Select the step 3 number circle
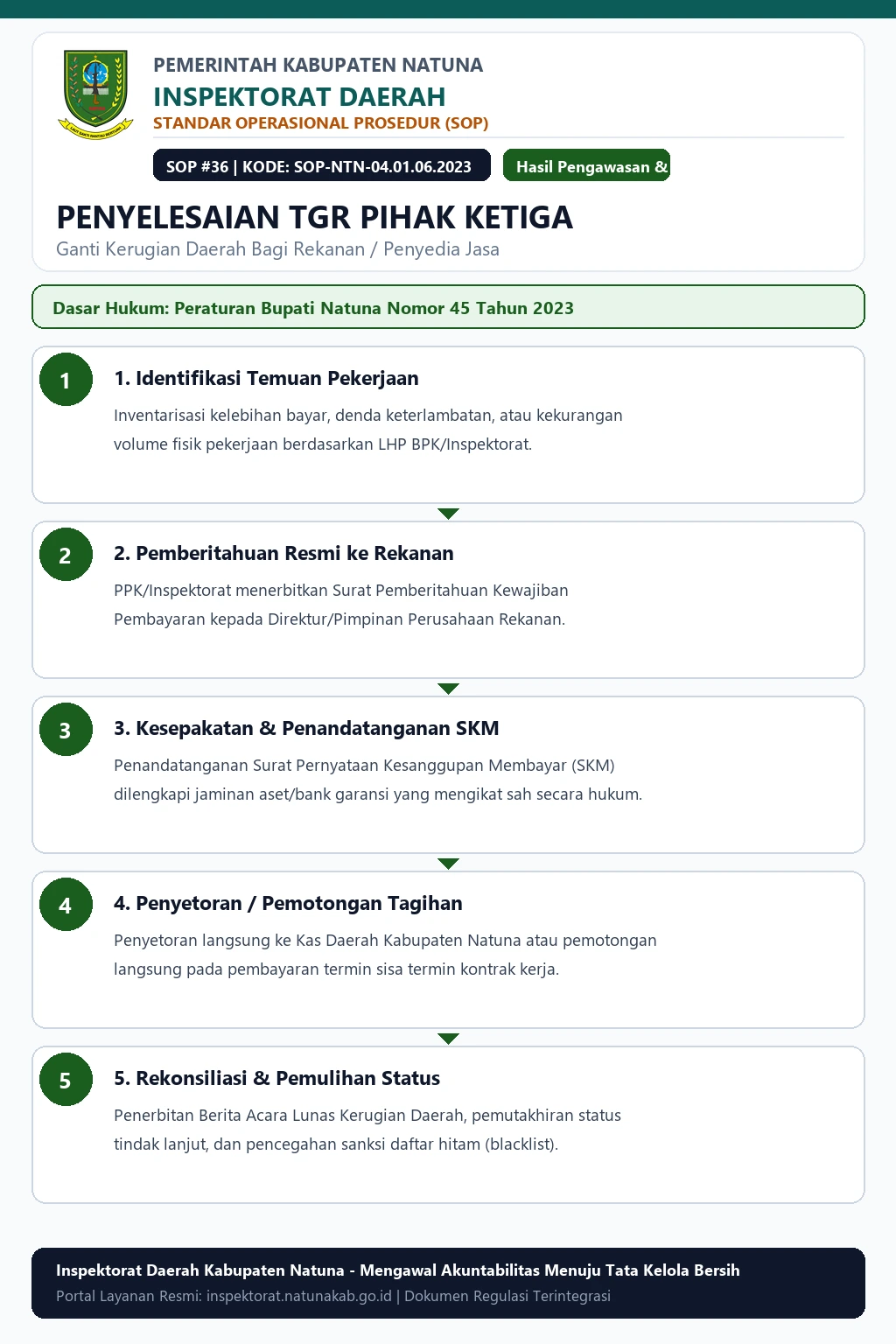Screen dimensions: 896x1344 [x=66, y=730]
